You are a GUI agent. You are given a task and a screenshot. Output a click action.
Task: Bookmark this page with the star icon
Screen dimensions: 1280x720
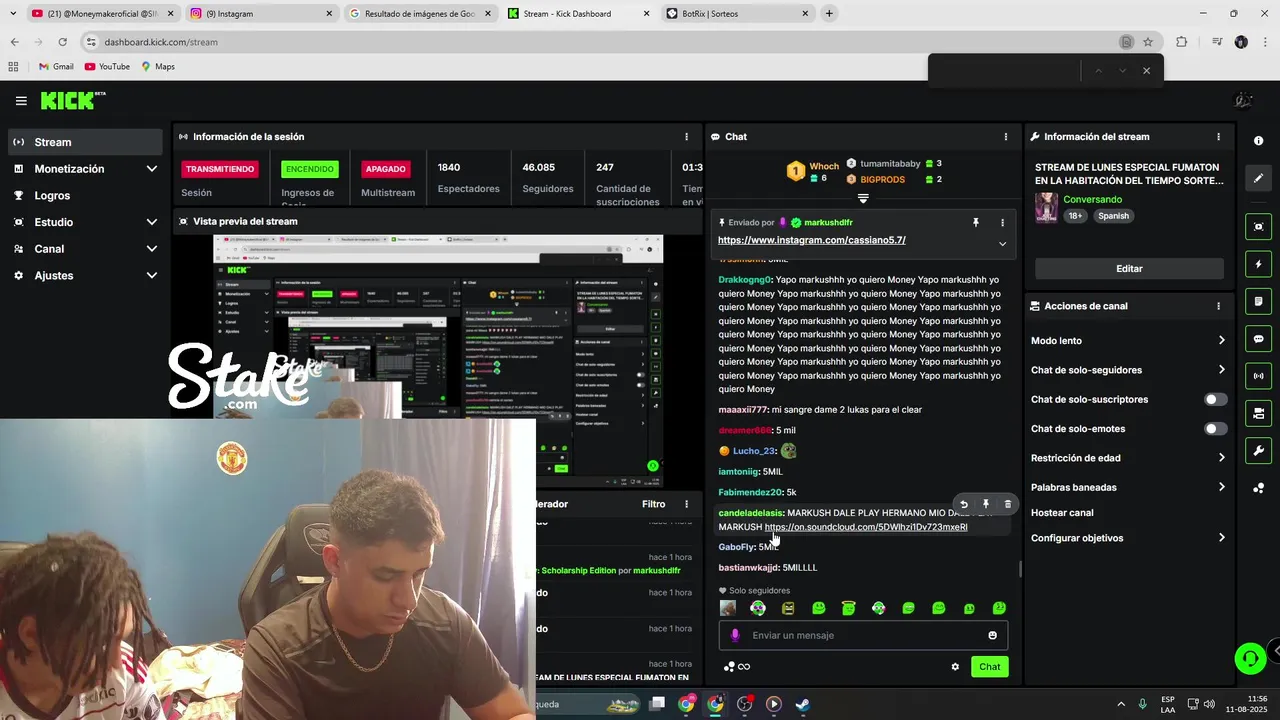[x=1148, y=42]
